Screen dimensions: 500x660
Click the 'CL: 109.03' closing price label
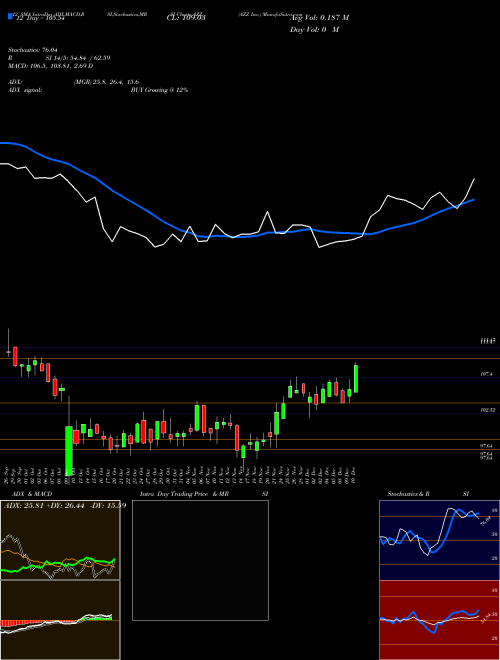tap(186, 17)
